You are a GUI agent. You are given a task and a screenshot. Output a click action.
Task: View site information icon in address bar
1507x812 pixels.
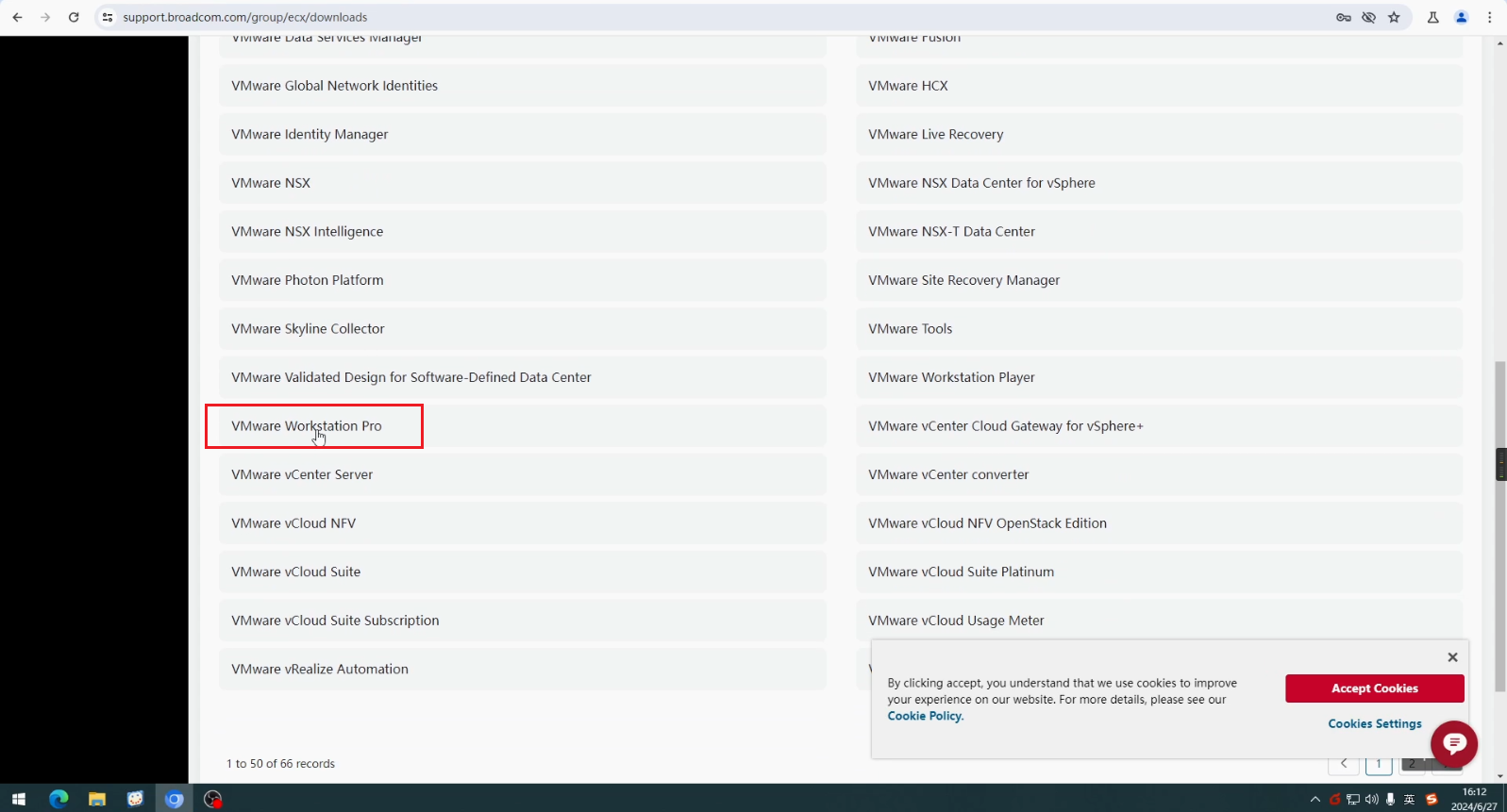tap(108, 17)
